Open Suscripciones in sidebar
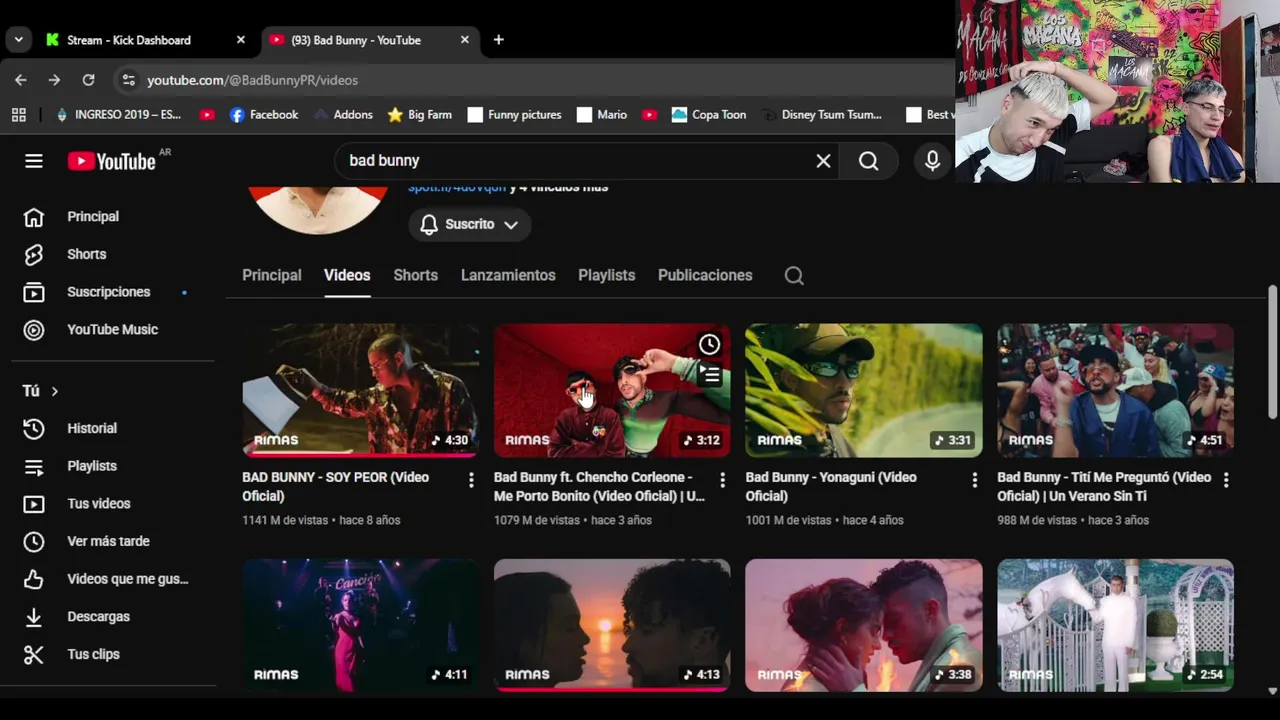This screenshot has width=1280, height=720. coord(107,292)
